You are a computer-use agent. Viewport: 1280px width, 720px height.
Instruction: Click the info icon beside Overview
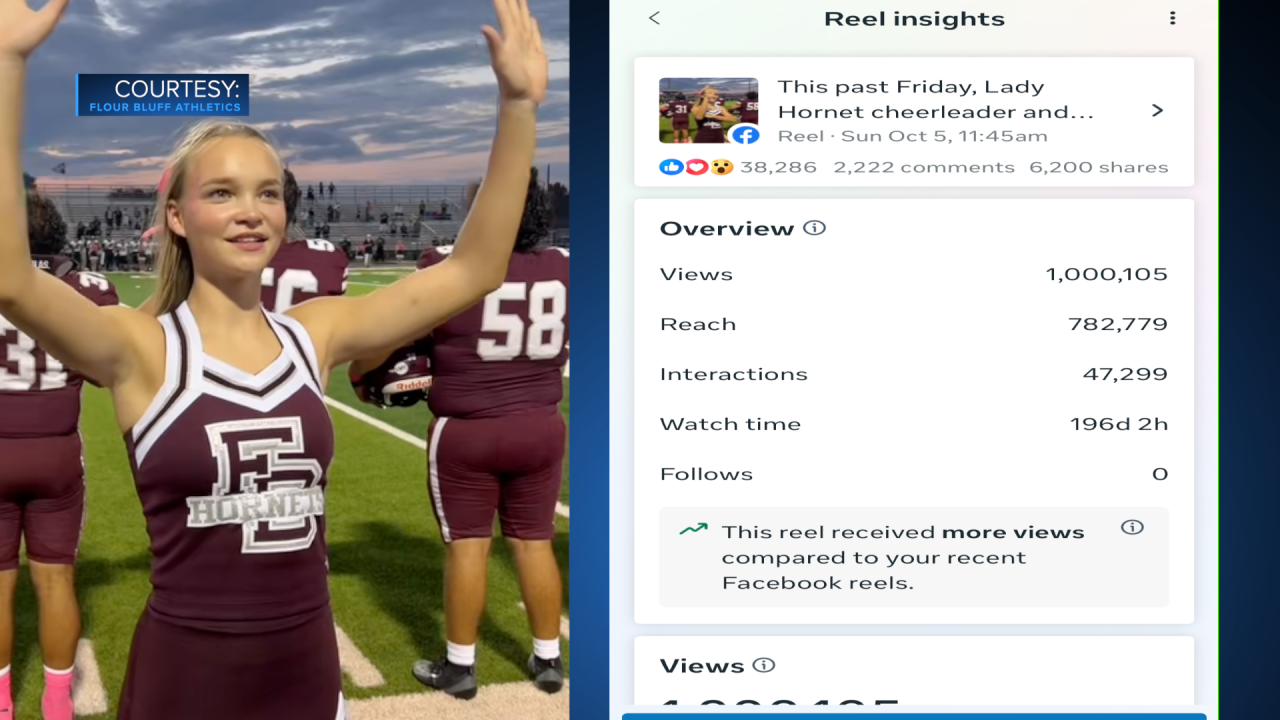pyautogui.click(x=815, y=228)
